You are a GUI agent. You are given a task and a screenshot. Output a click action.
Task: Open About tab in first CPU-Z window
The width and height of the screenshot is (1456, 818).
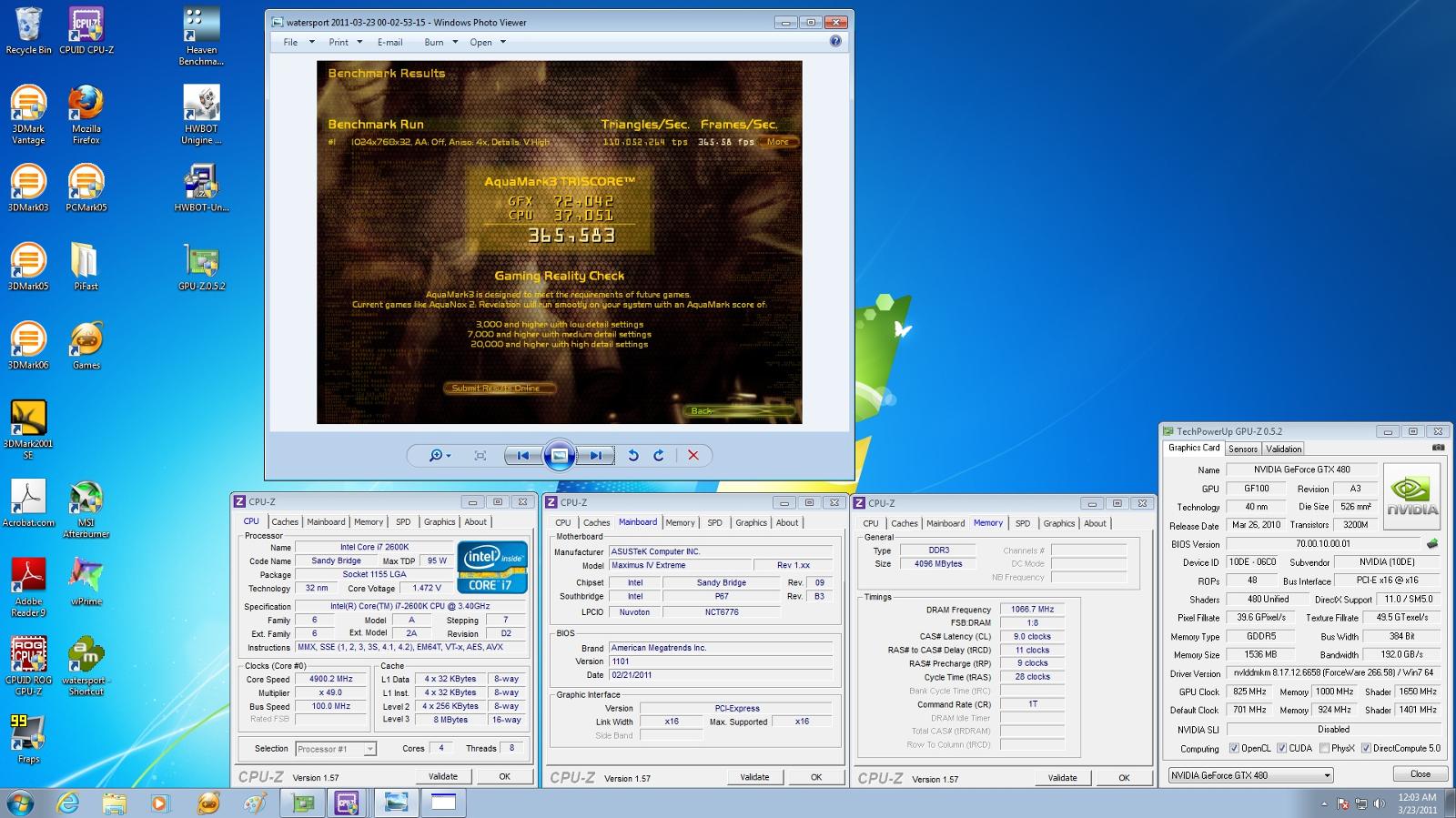(x=476, y=521)
